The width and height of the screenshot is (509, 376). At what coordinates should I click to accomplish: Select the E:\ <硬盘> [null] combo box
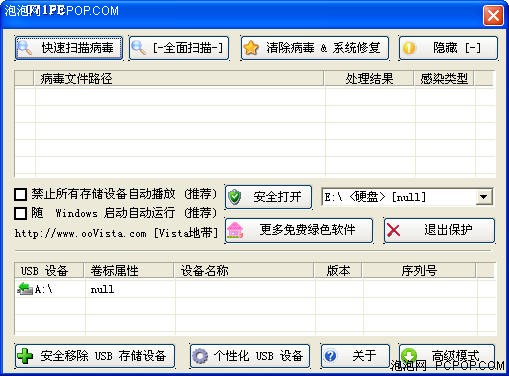coord(407,197)
